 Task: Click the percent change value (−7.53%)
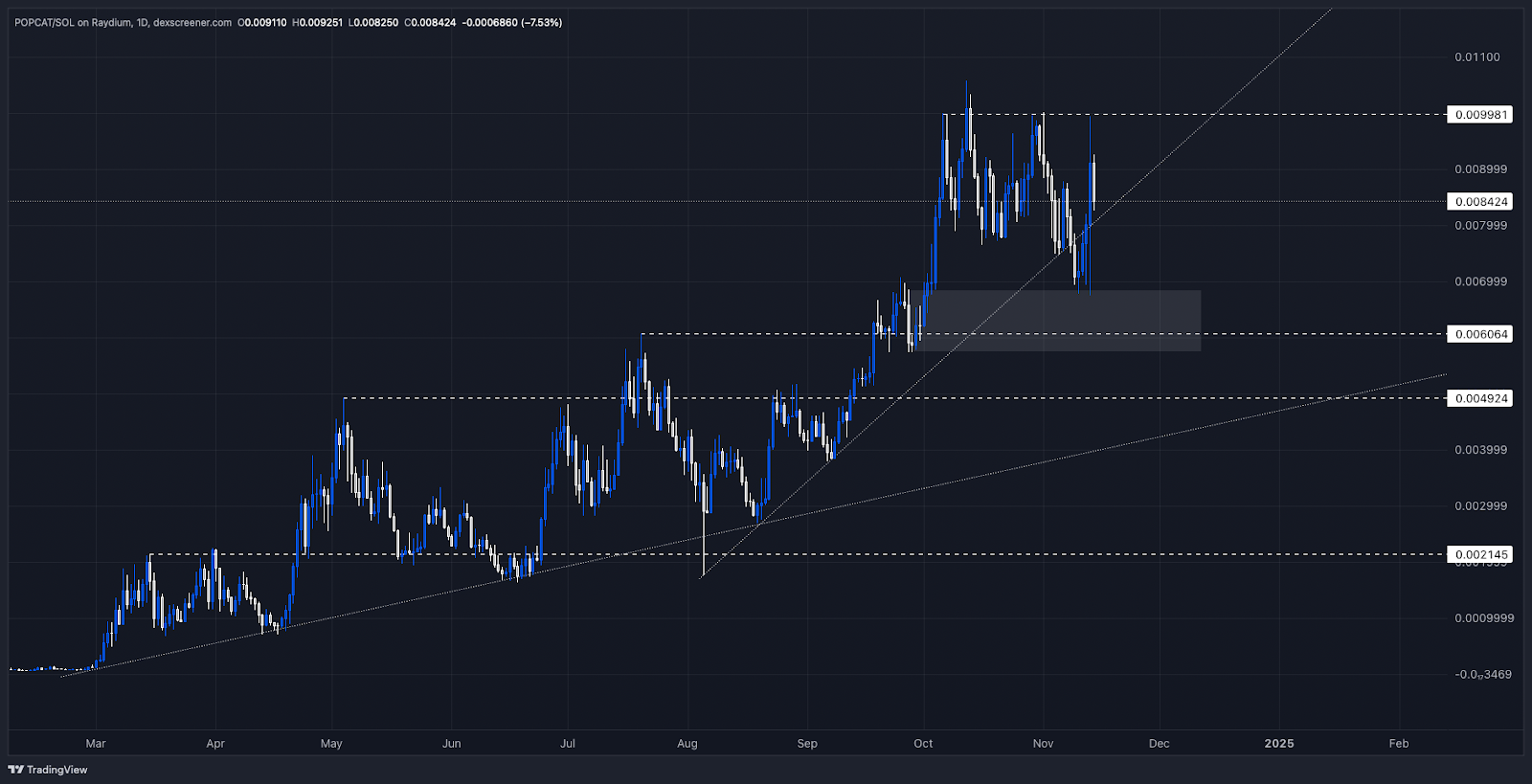click(541, 22)
